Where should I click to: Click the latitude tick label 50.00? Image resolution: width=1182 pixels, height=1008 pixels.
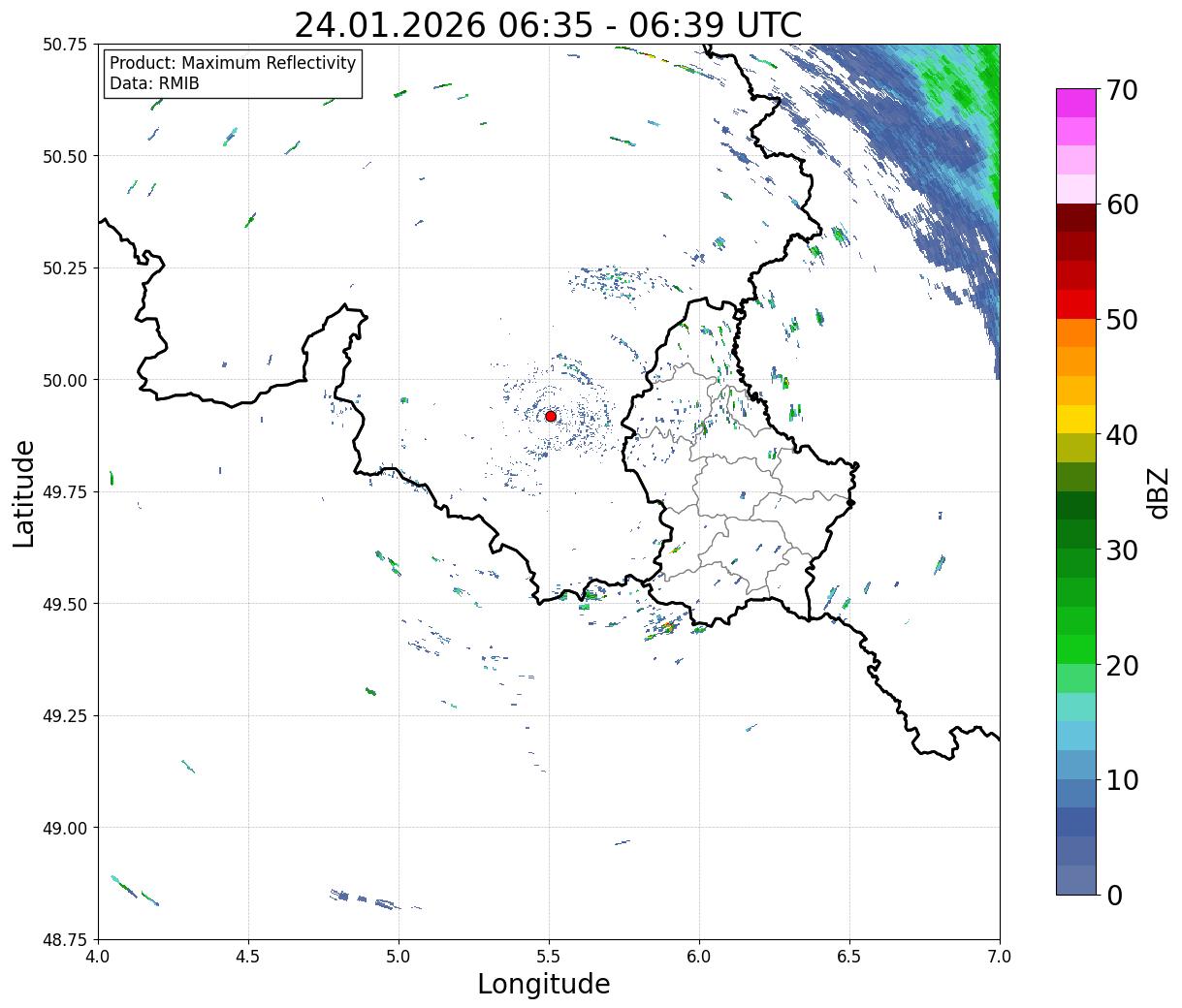[x=65, y=380]
